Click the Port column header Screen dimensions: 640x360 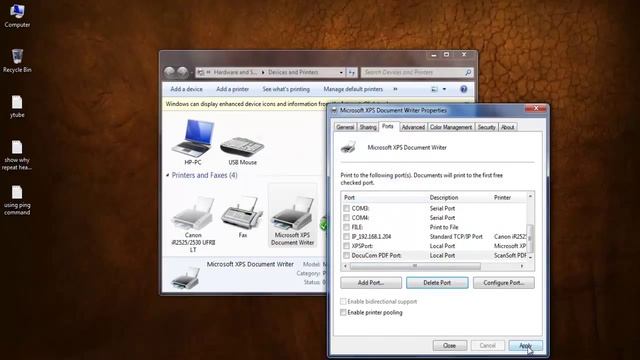pos(384,198)
